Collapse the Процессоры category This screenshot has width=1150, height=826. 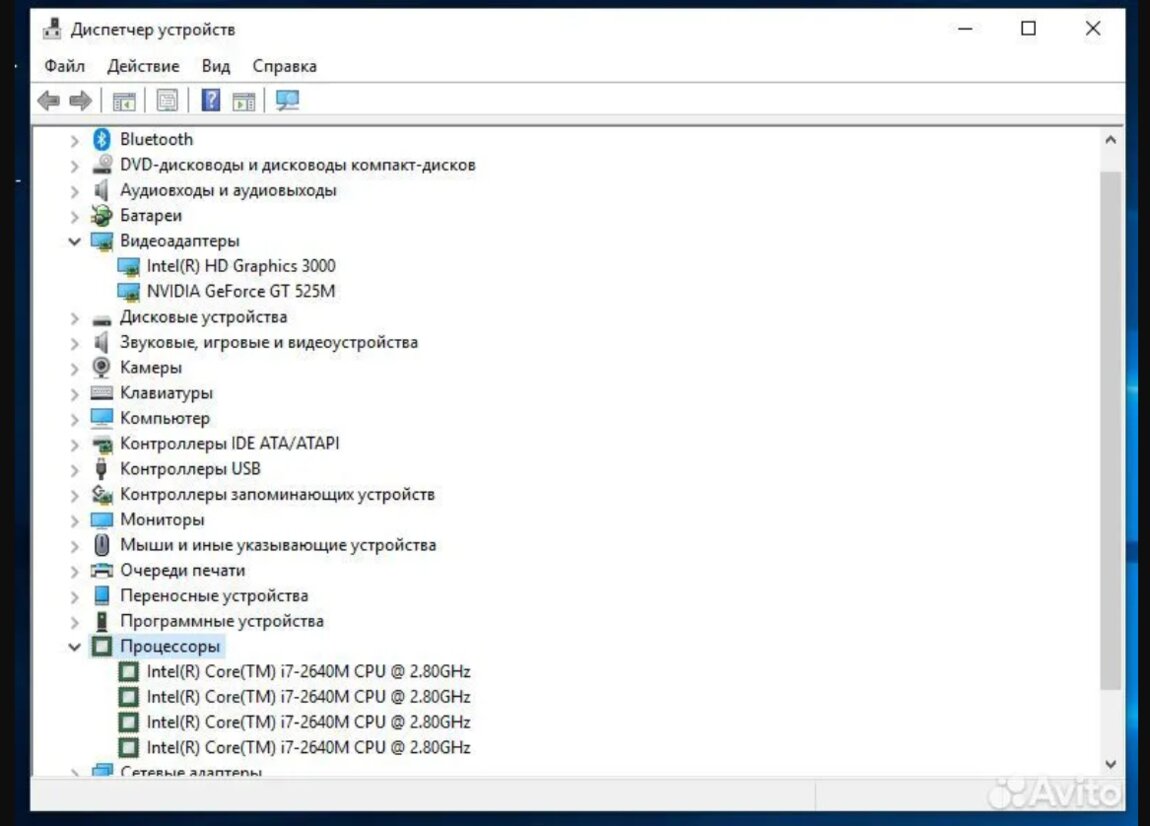click(74, 647)
